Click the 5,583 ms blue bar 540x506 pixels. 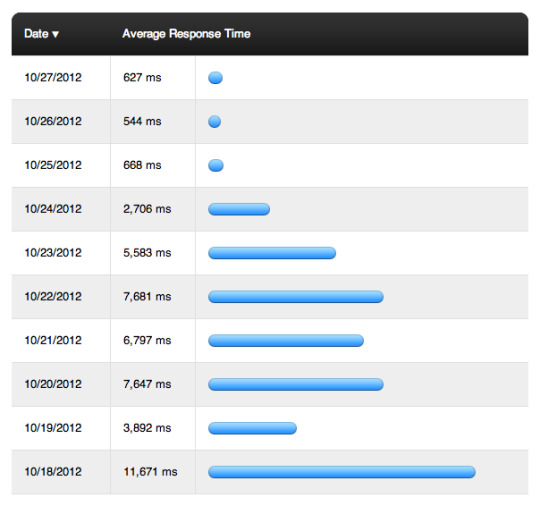(x=272, y=253)
